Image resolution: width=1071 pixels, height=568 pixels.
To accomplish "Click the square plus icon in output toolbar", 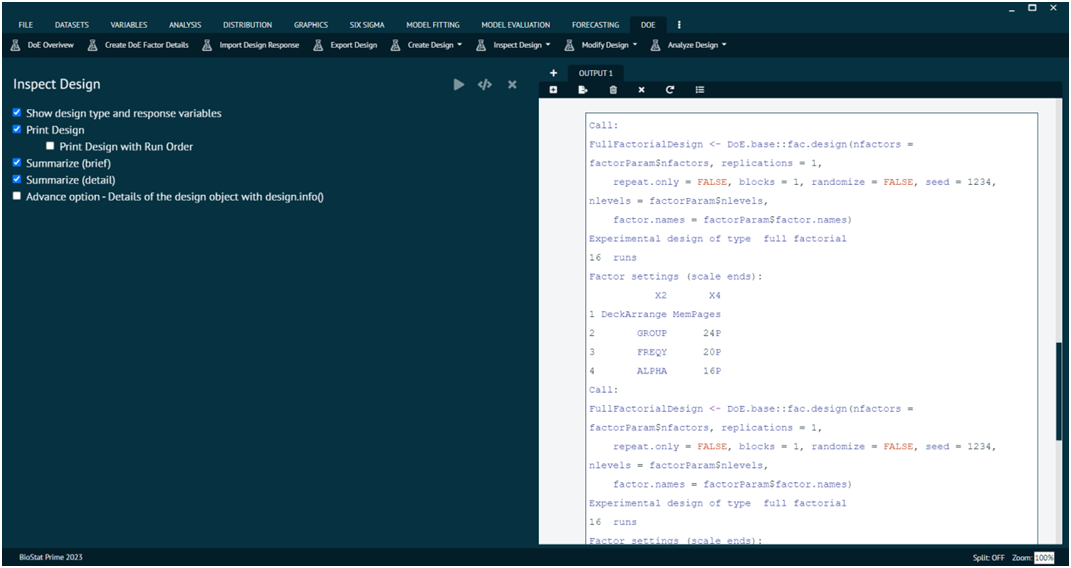I will point(553,89).
